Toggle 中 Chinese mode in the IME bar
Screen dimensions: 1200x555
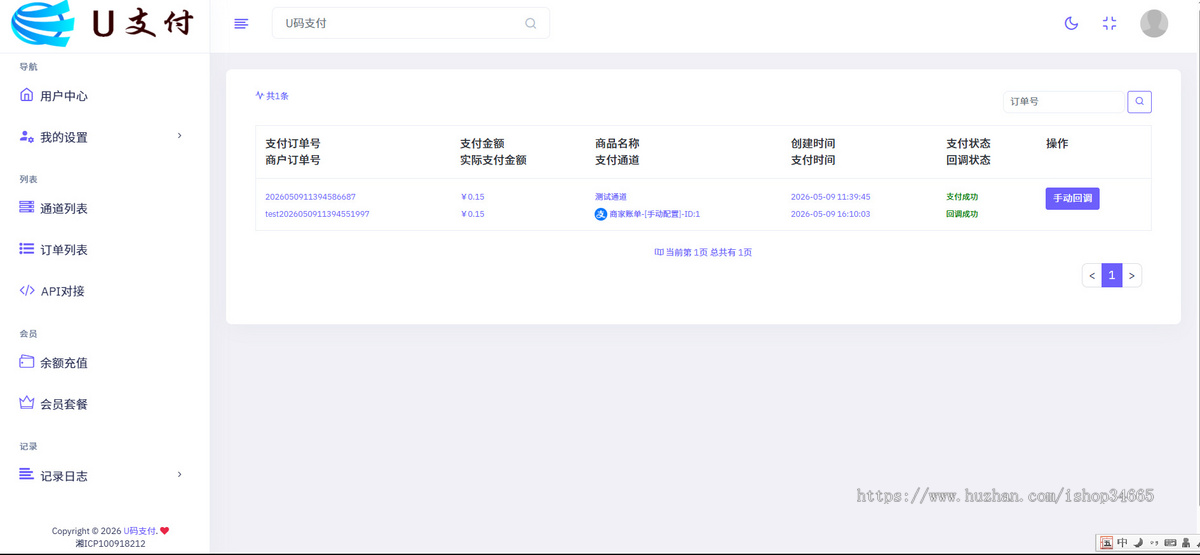tap(1122, 543)
